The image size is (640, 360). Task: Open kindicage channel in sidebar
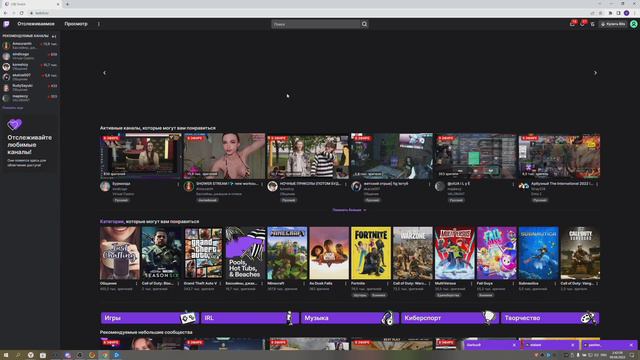click(x=30, y=56)
